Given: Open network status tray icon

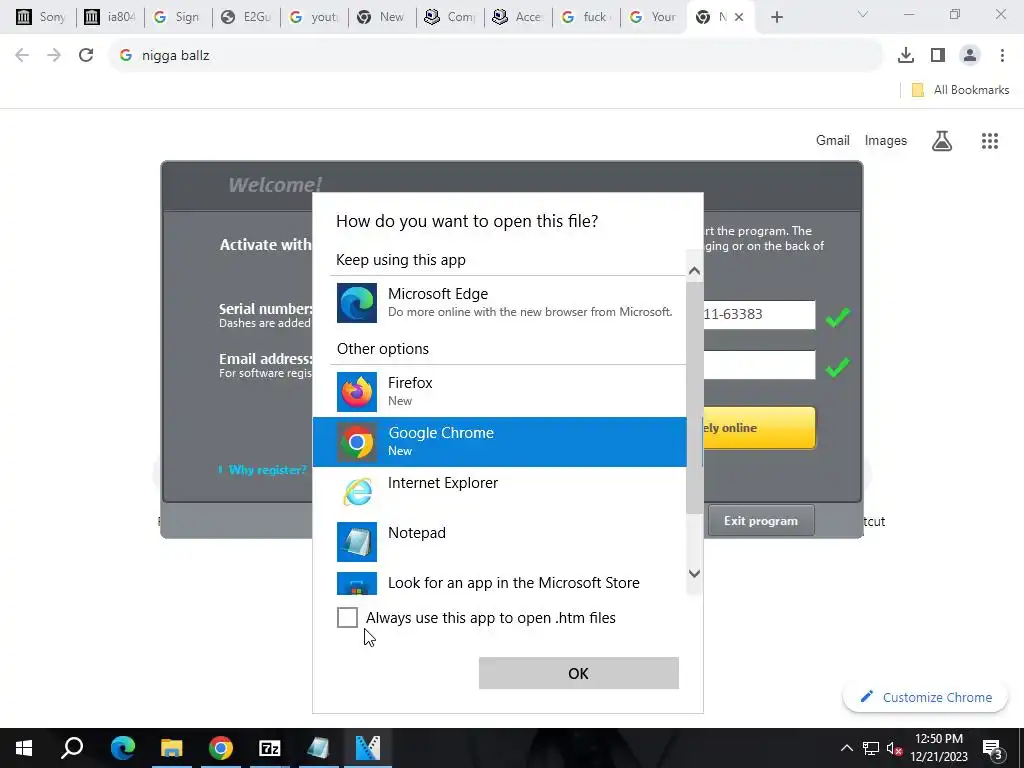Looking at the screenshot, I should [x=871, y=748].
